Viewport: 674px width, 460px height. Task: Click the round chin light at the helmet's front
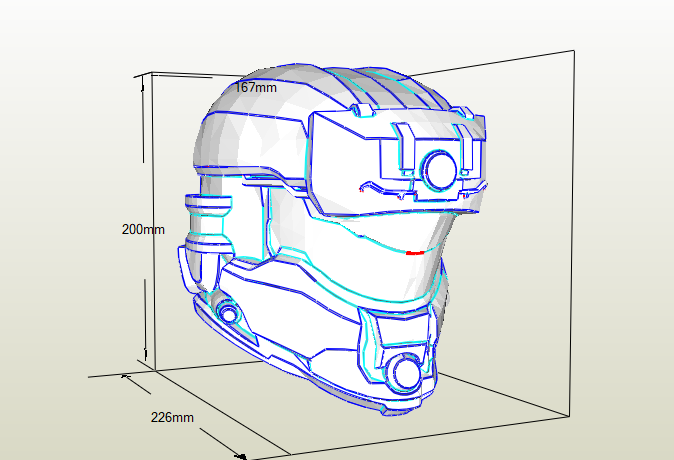coord(406,373)
